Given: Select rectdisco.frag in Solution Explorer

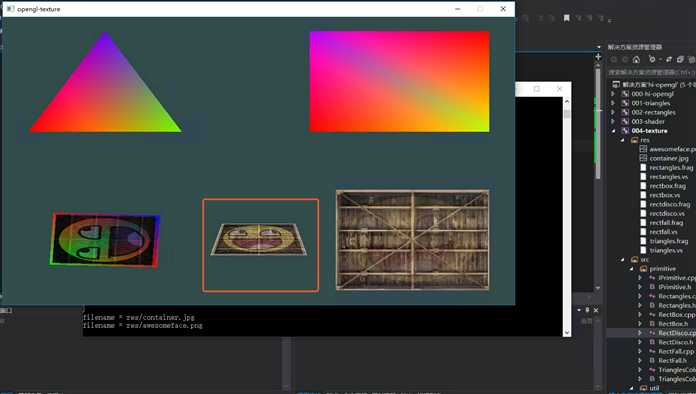Looking at the screenshot, I should (670, 204).
